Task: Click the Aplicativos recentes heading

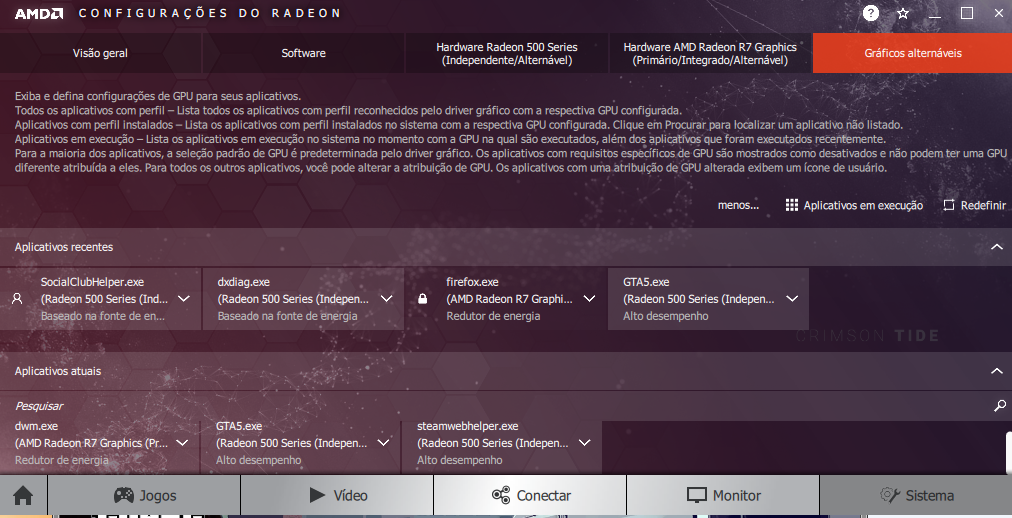Action: 64,247
